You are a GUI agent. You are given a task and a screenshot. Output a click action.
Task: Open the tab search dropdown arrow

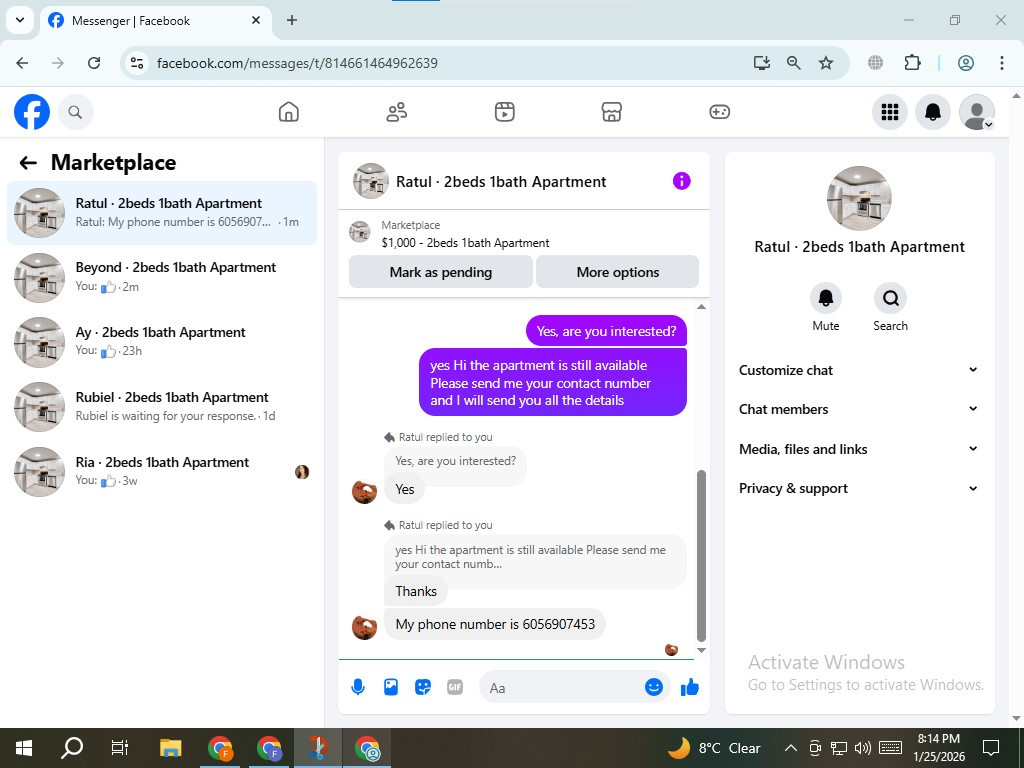click(20, 20)
